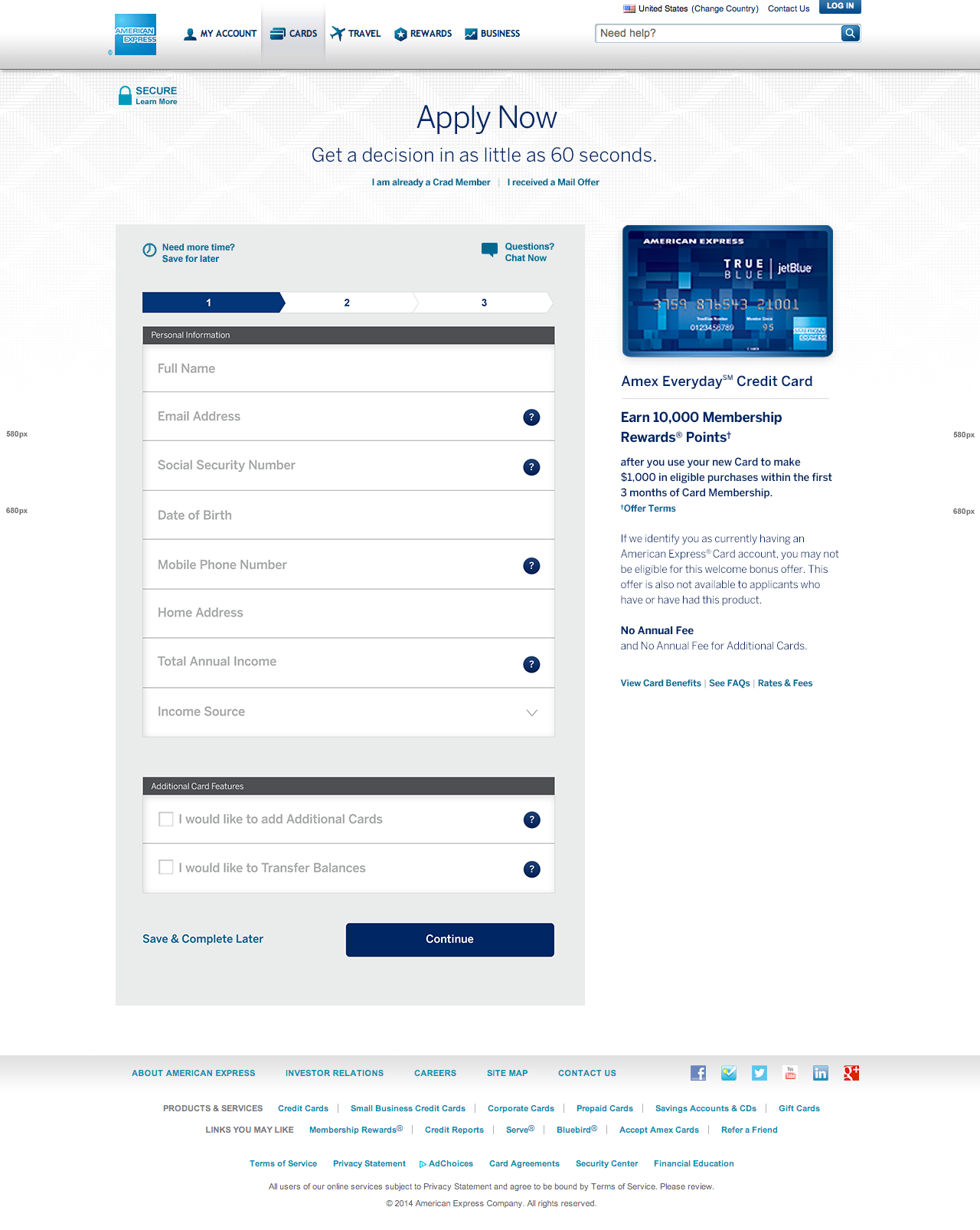
Task: Open help icon for Mobile Phone Number
Action: (x=531, y=566)
